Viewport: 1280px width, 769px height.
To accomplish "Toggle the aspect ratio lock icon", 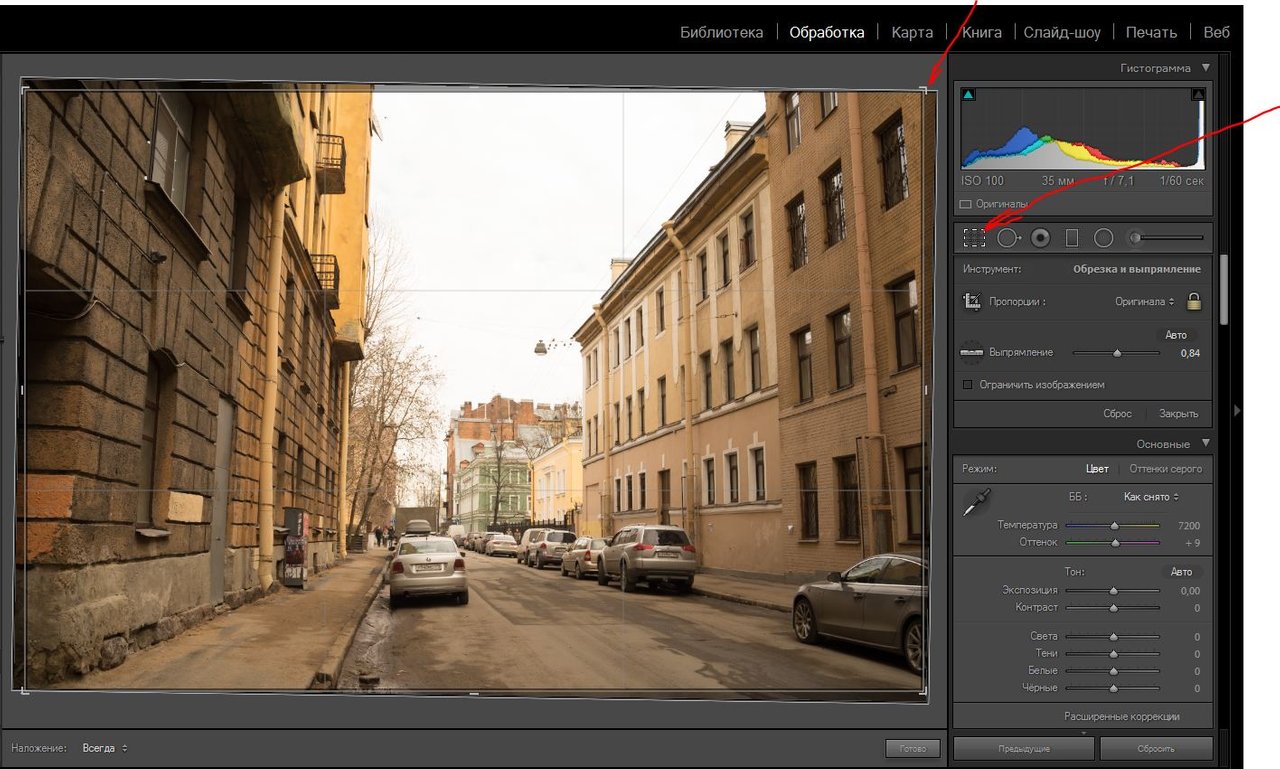I will [1193, 300].
